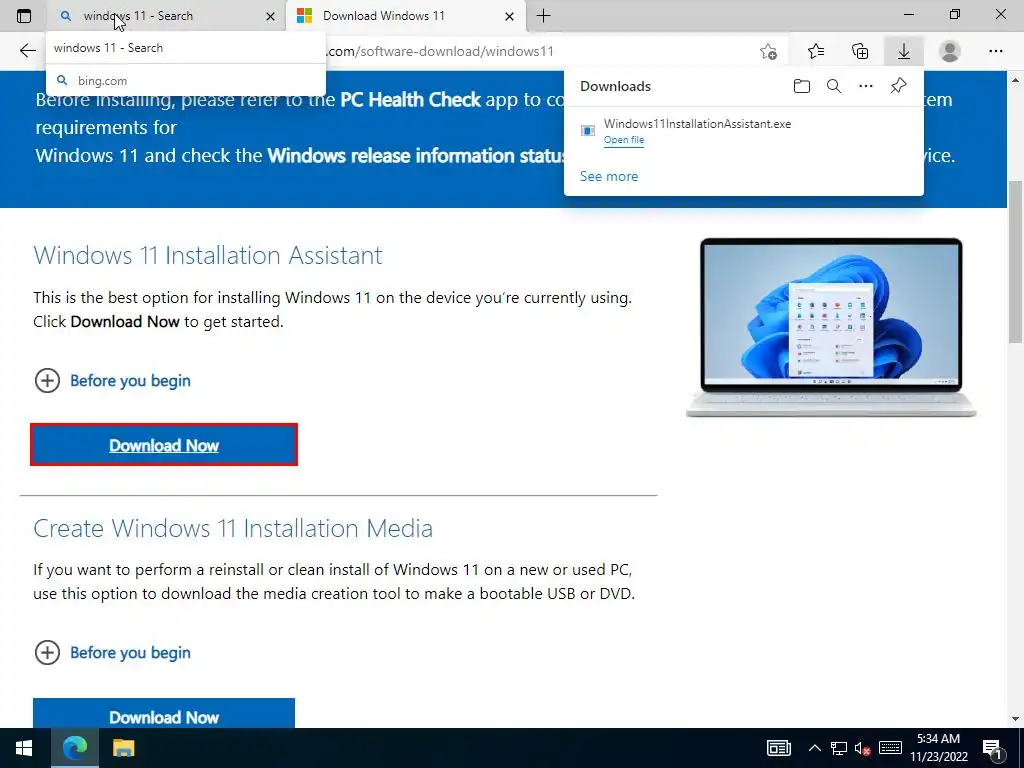Click the scrollbar down arrow

tap(1016, 718)
